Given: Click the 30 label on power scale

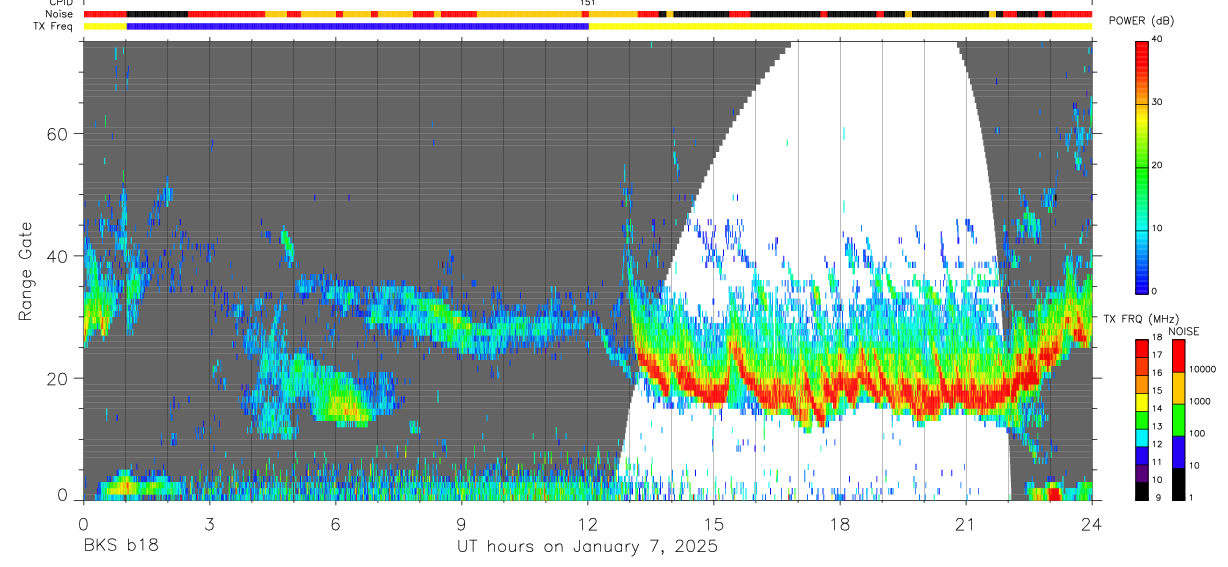Looking at the screenshot, I should pyautogui.click(x=1156, y=102).
